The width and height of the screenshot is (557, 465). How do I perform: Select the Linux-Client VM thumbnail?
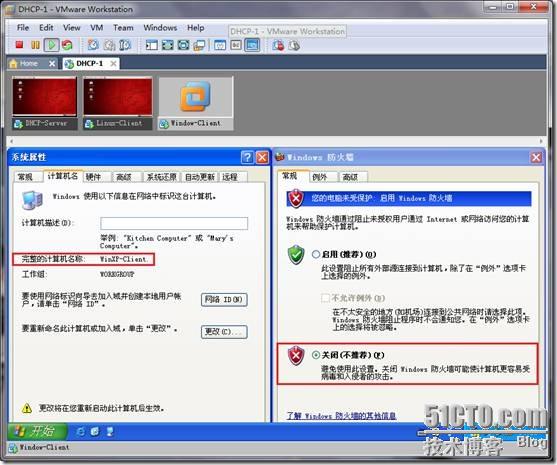pyautogui.click(x=118, y=103)
